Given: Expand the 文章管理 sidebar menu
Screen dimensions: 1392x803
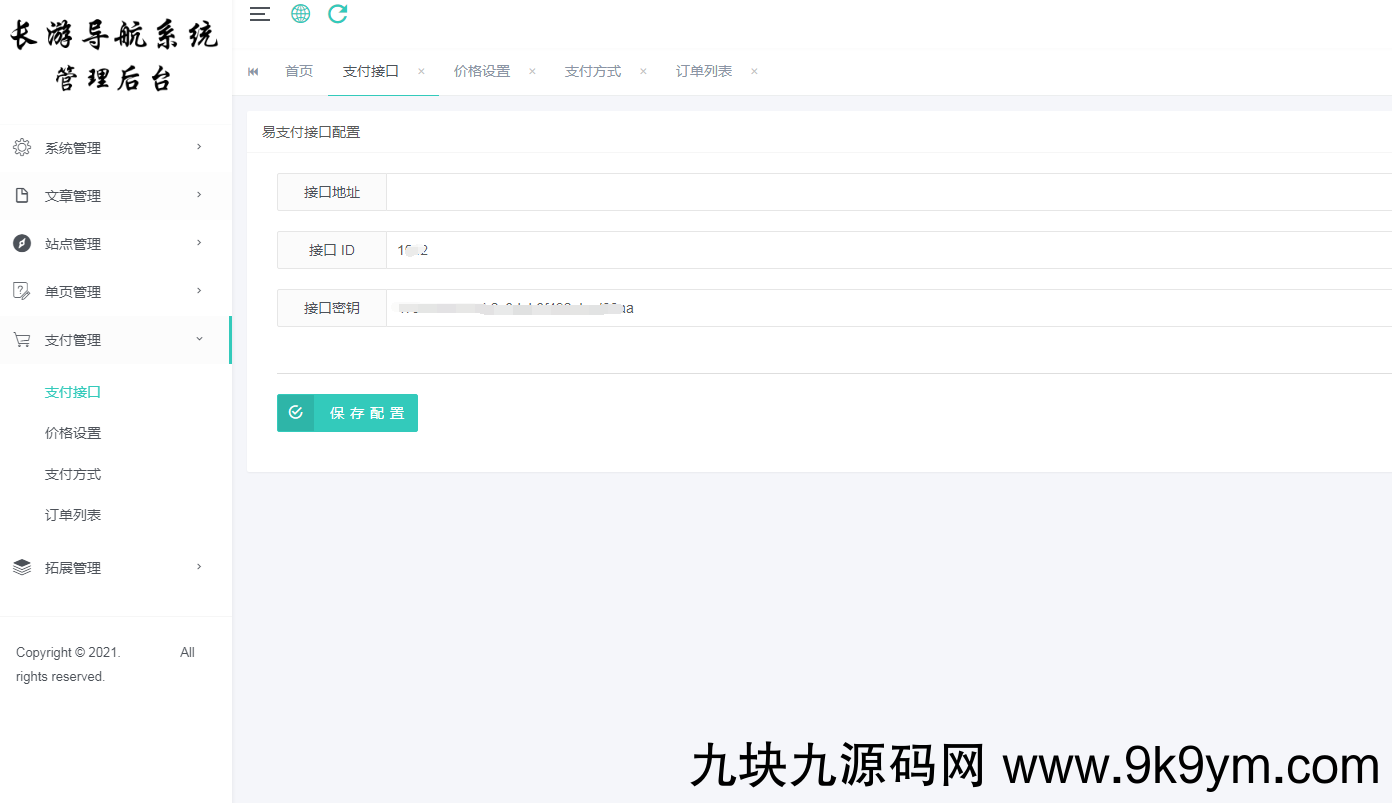Looking at the screenshot, I should point(110,196).
